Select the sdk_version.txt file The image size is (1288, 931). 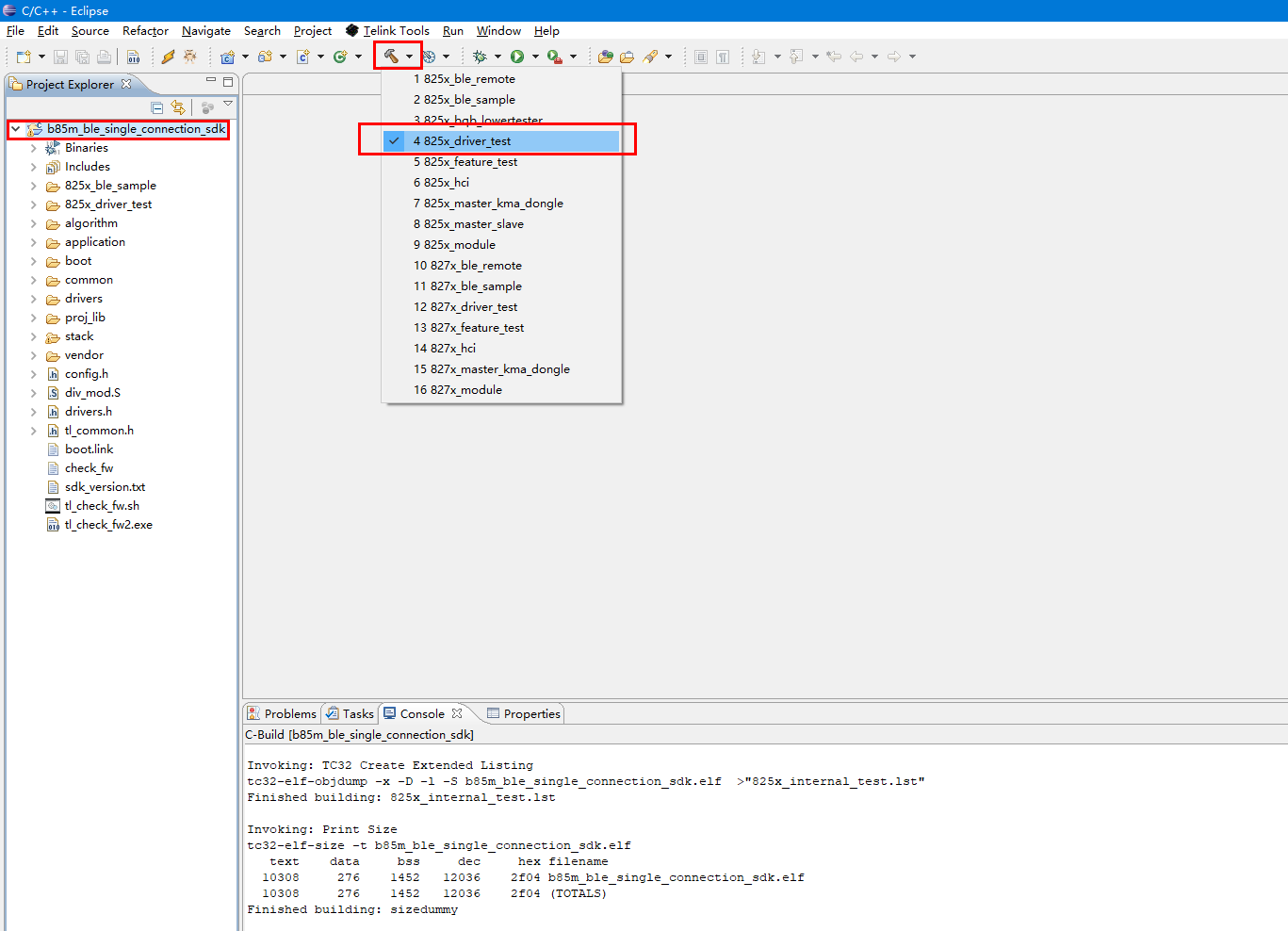[105, 487]
